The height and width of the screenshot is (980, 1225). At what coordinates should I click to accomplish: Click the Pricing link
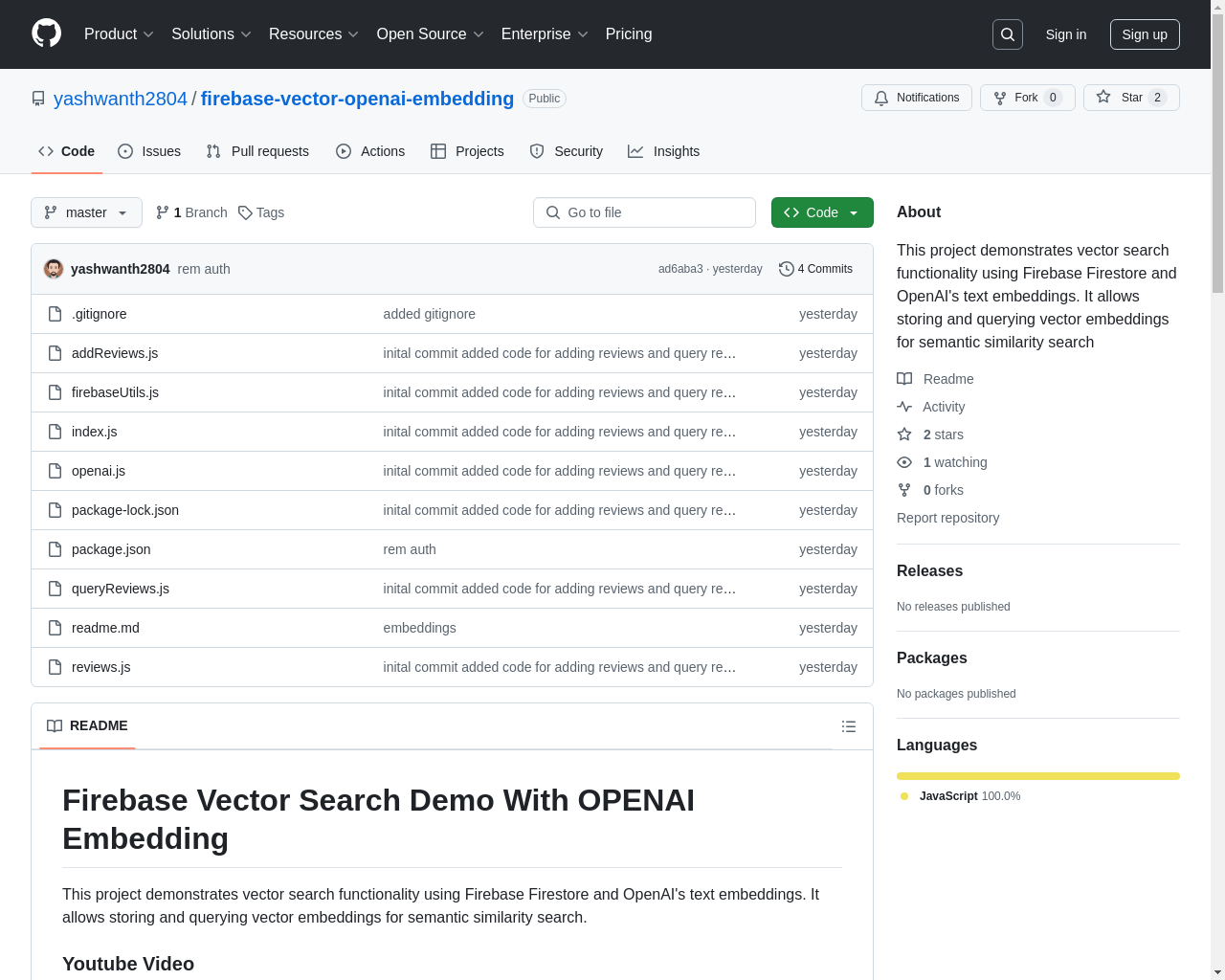point(629,34)
